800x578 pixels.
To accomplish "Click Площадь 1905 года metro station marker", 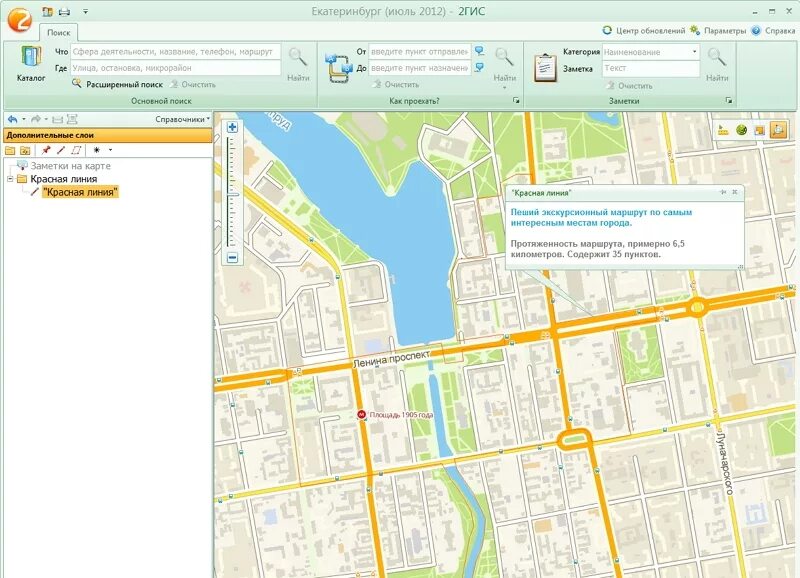I will point(361,415).
